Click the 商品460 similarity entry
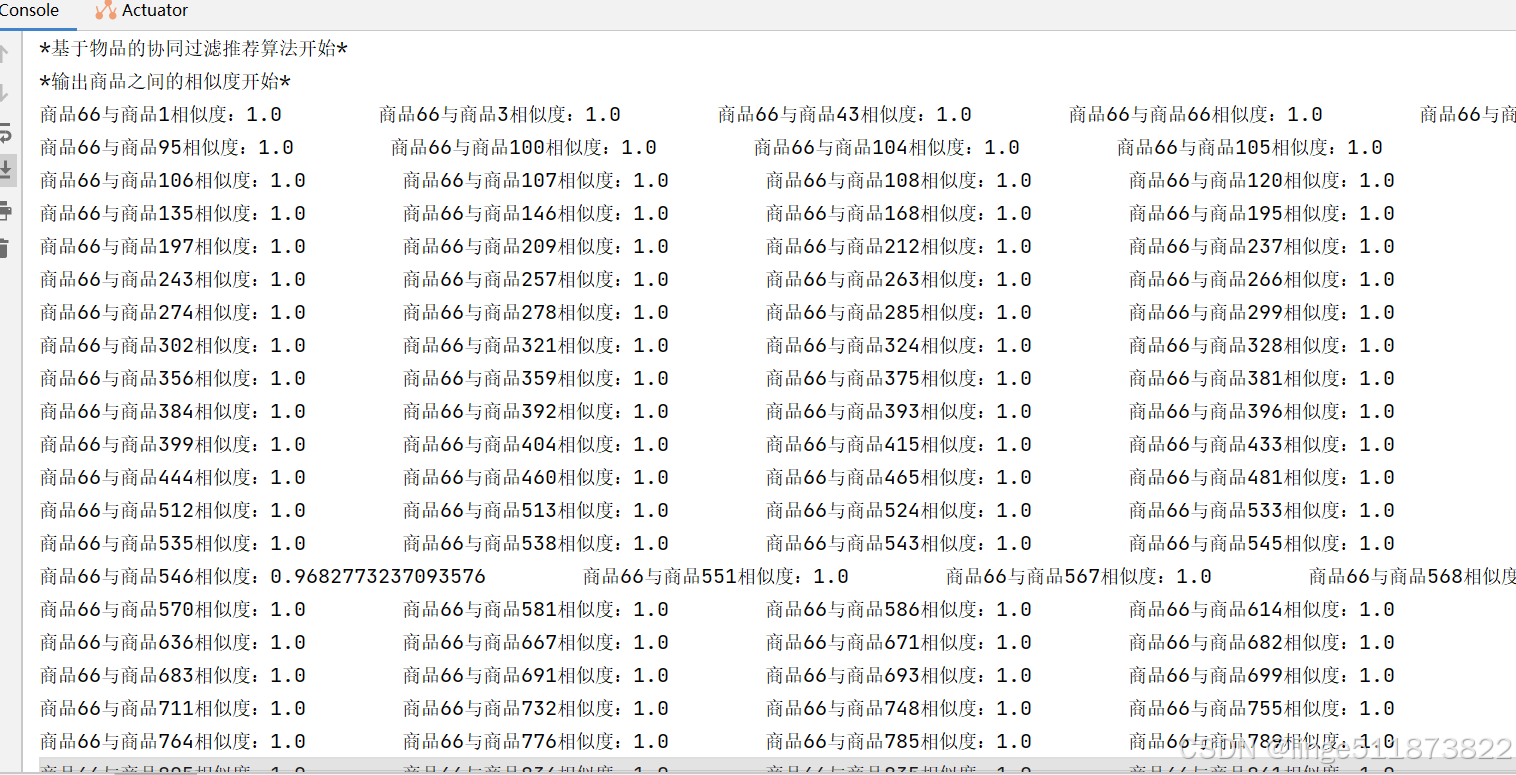 click(x=536, y=478)
